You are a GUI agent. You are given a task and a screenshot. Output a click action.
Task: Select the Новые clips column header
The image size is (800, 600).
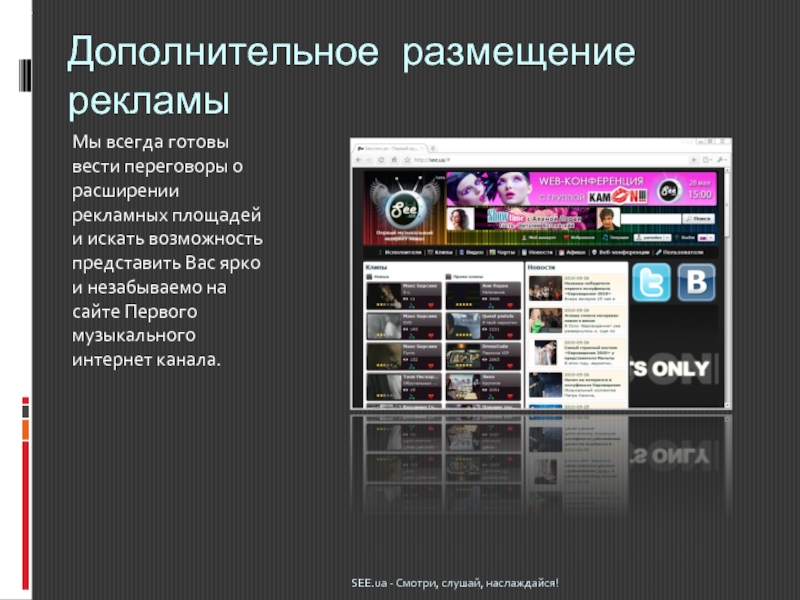click(x=378, y=277)
